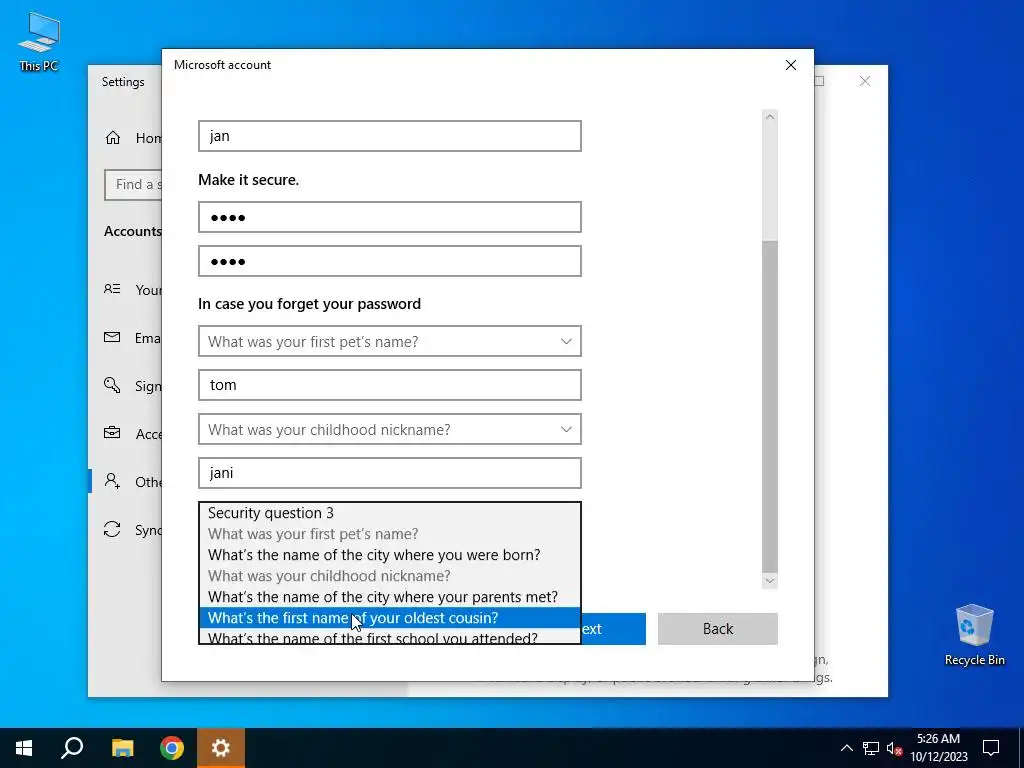Show hidden system tray icons
The image size is (1024, 768).
point(846,748)
